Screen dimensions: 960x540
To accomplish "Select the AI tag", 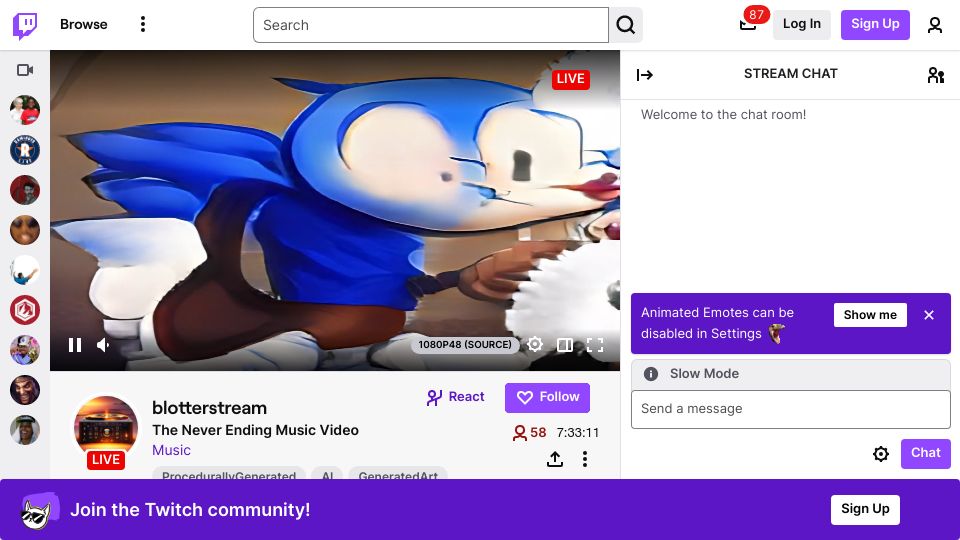I will [x=328, y=474].
